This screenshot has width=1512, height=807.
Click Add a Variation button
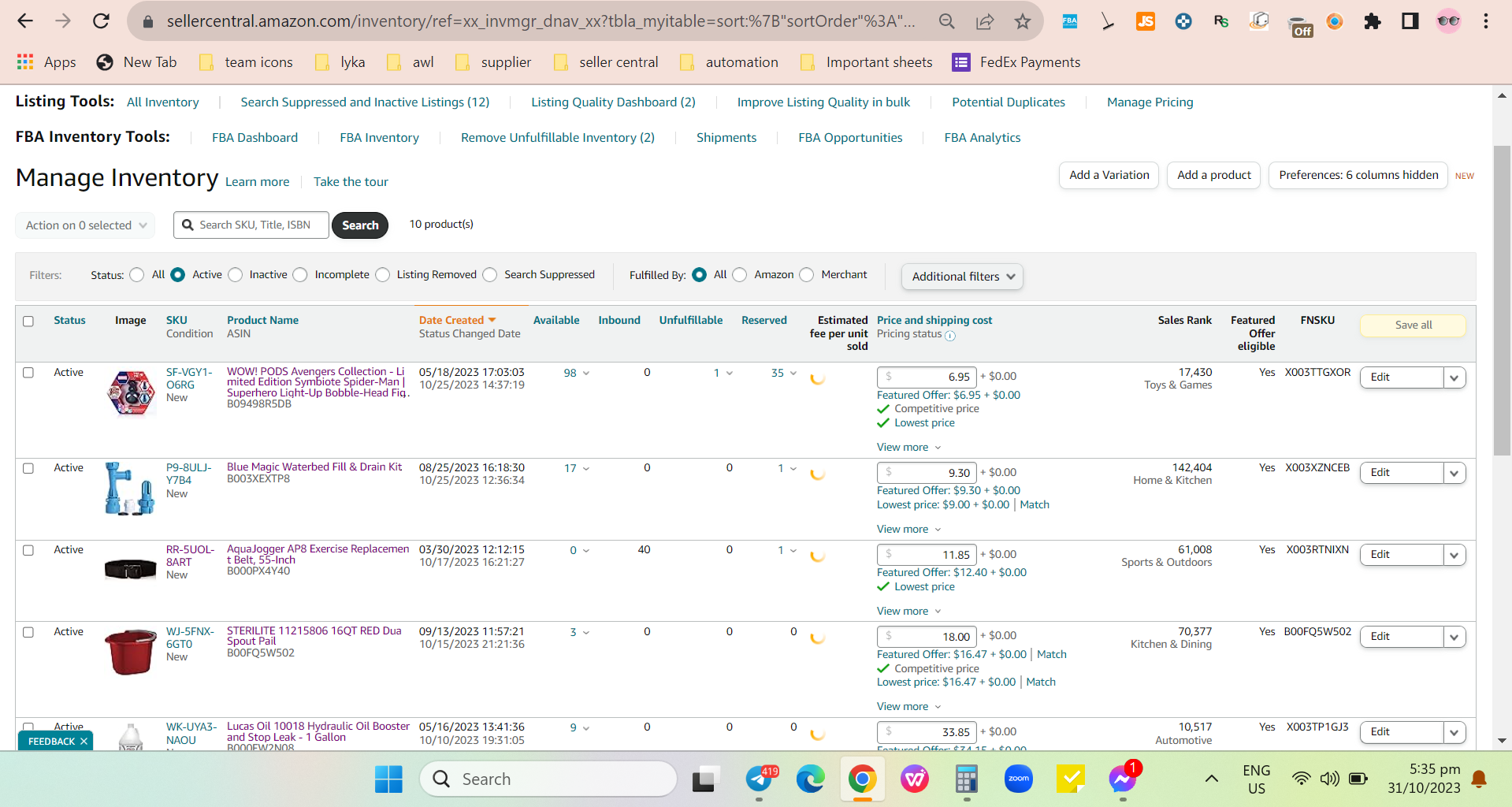click(1109, 175)
